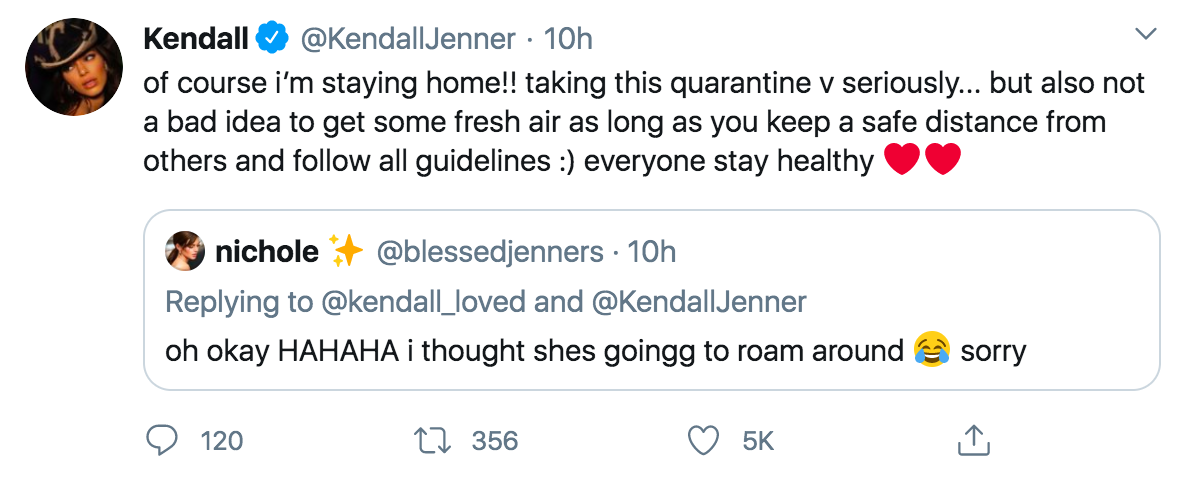This screenshot has height=477, width=1191.
Task: Open the @KendallJenner handle beside Kendall's name
Action: [409, 39]
